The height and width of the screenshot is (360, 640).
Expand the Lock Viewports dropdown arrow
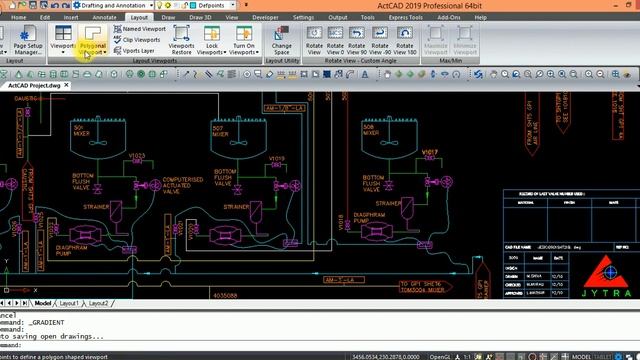[224, 52]
